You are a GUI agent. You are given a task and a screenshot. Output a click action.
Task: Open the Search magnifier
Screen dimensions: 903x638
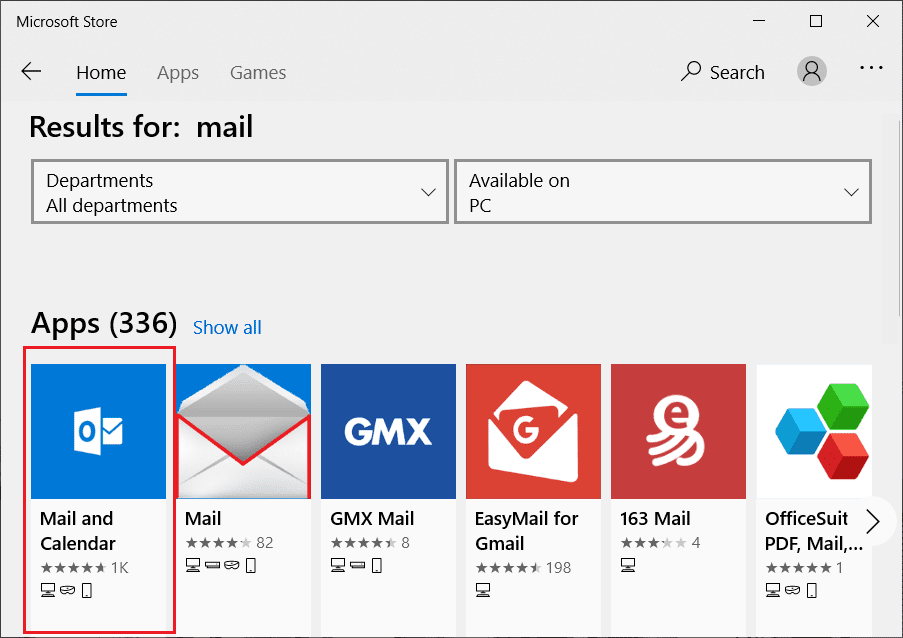tap(690, 72)
